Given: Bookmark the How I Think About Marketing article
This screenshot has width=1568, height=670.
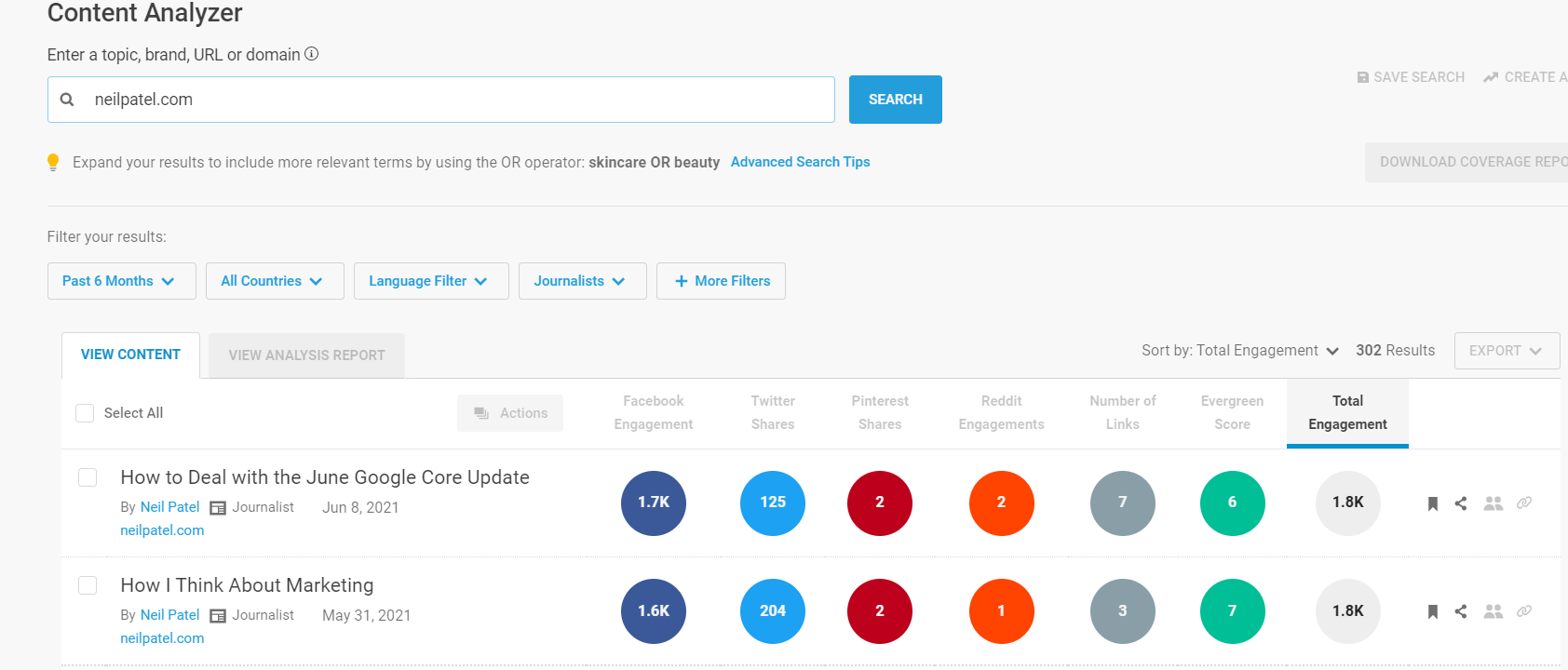Looking at the screenshot, I should pos(1433,611).
